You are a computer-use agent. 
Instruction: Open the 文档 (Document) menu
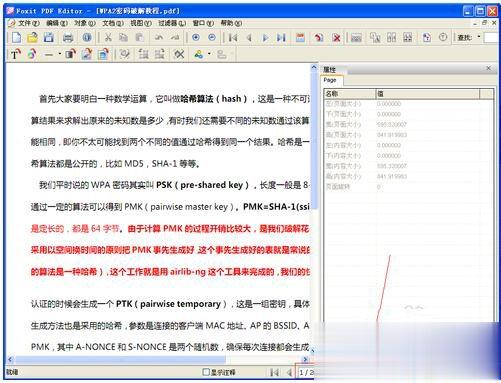point(113,23)
